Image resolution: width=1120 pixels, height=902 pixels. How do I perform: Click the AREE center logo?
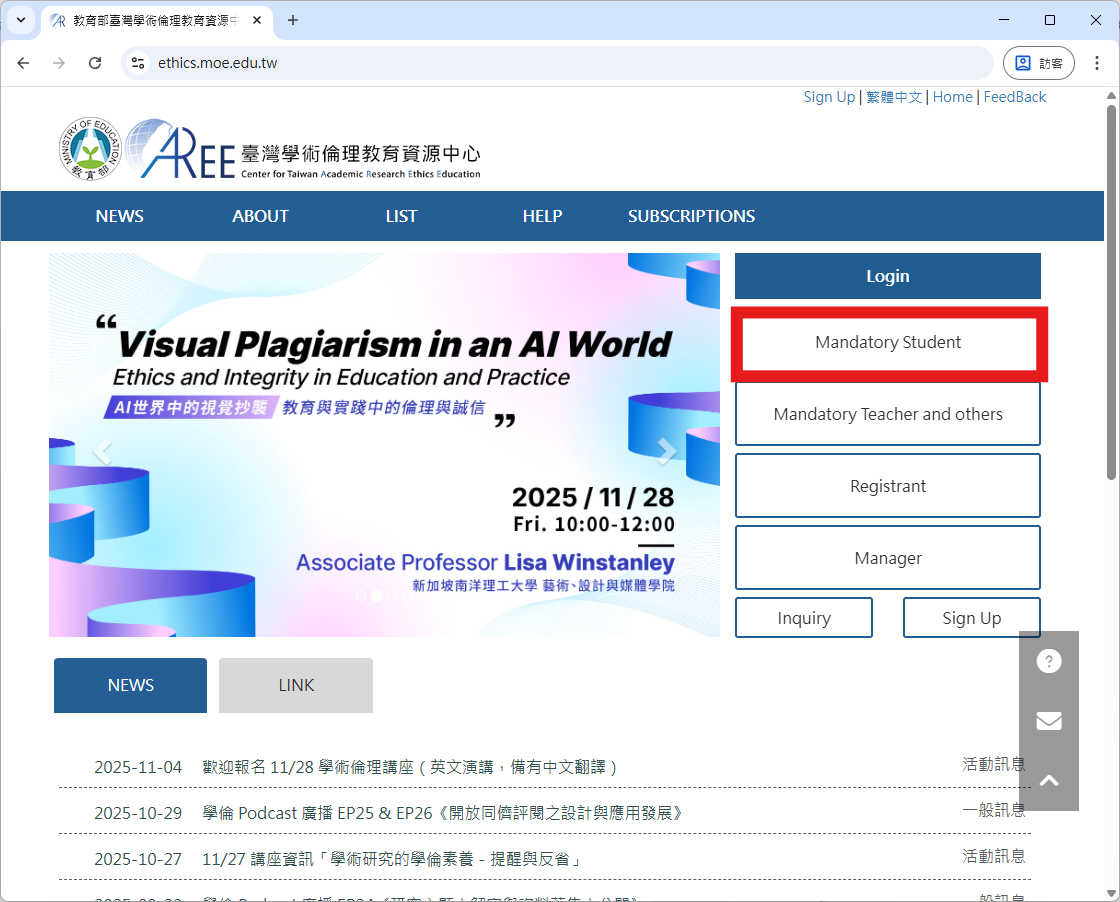click(310, 153)
